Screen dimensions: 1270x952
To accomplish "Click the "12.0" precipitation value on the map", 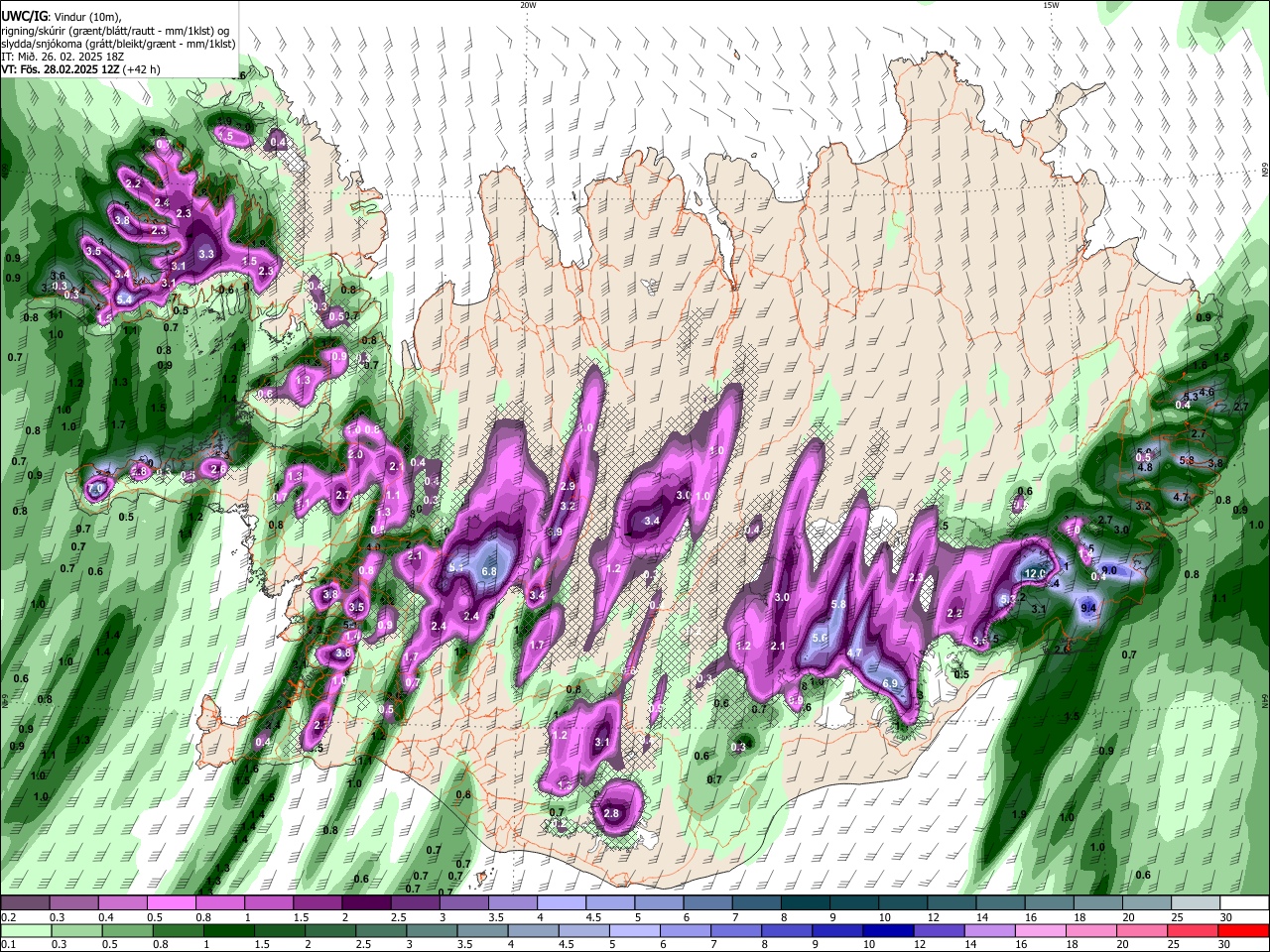I will (x=1035, y=574).
